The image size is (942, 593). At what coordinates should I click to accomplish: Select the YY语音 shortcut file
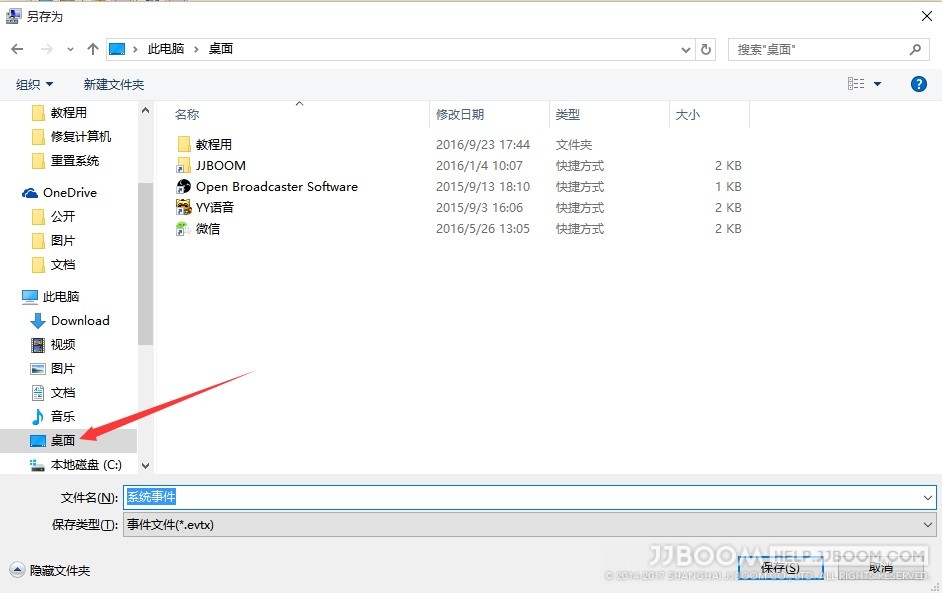click(214, 208)
